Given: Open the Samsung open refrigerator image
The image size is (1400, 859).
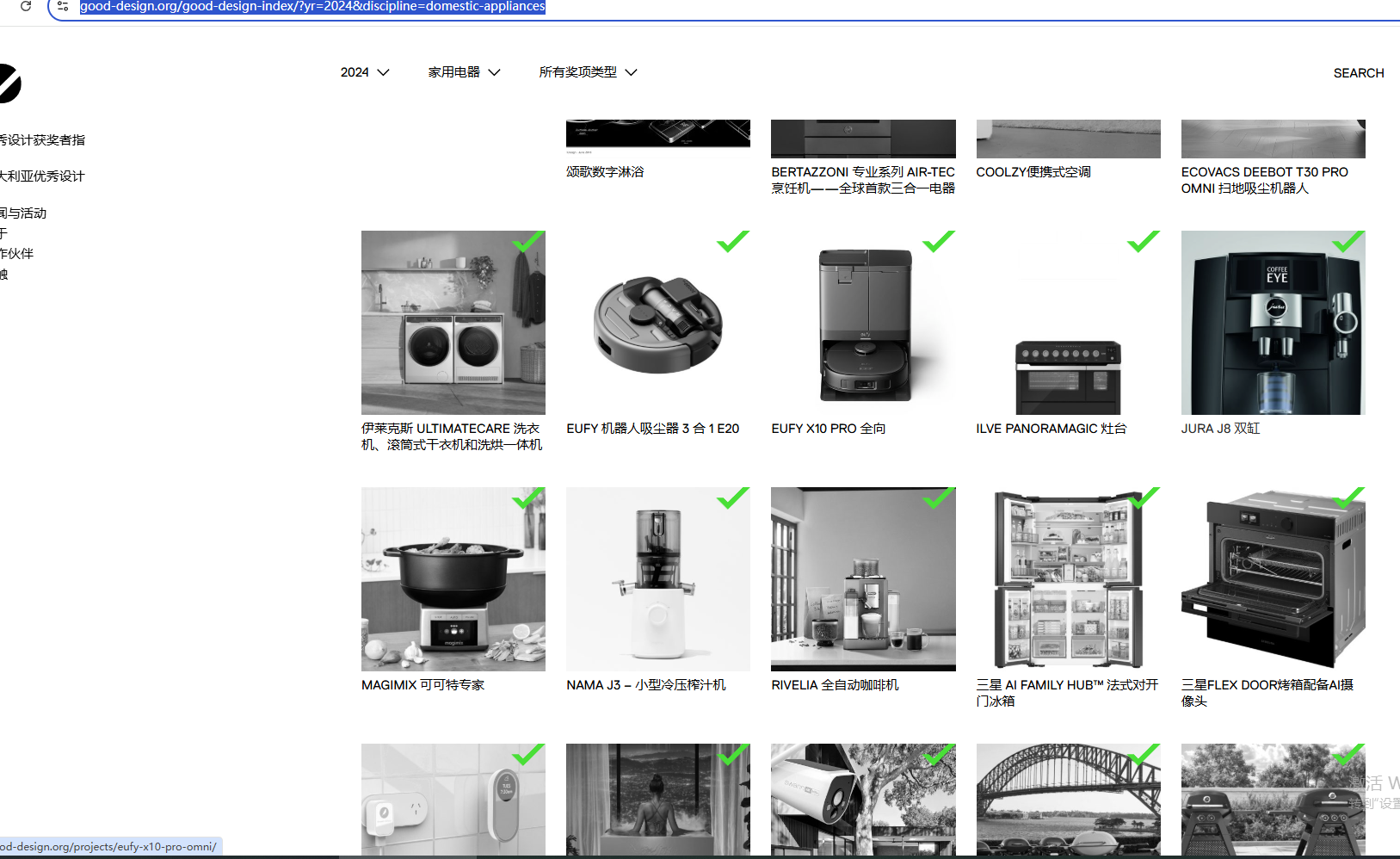Looking at the screenshot, I should click(x=1069, y=579).
